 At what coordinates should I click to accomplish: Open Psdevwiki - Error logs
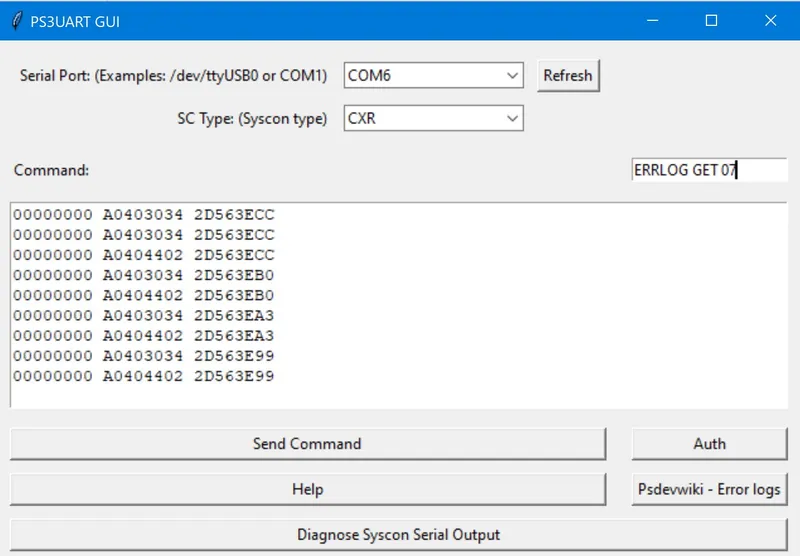[709, 489]
